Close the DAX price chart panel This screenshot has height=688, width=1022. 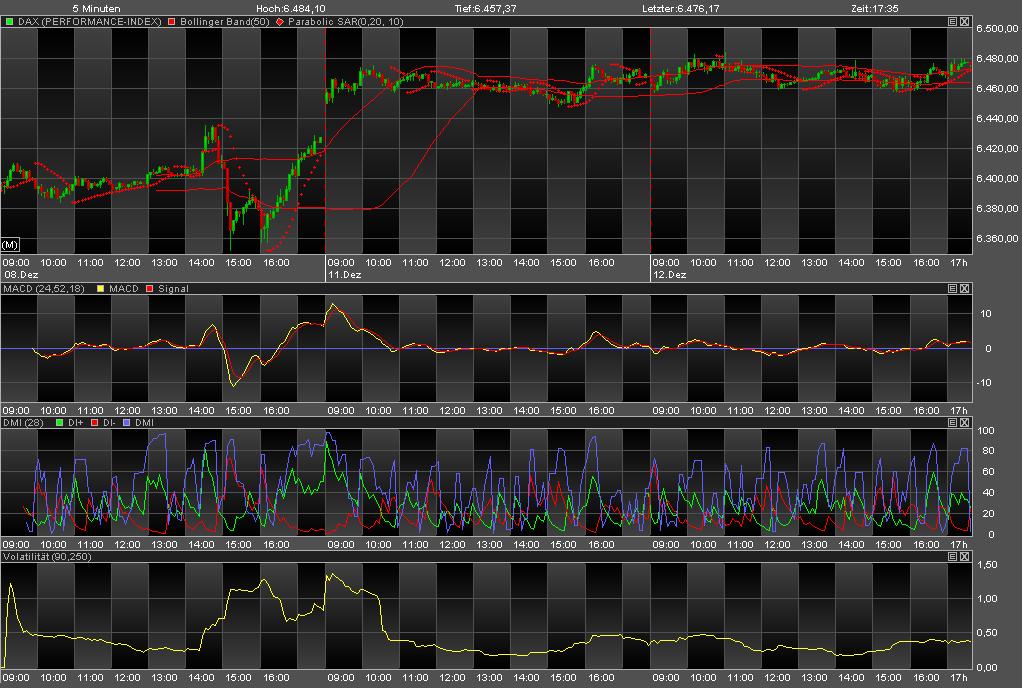(964, 21)
